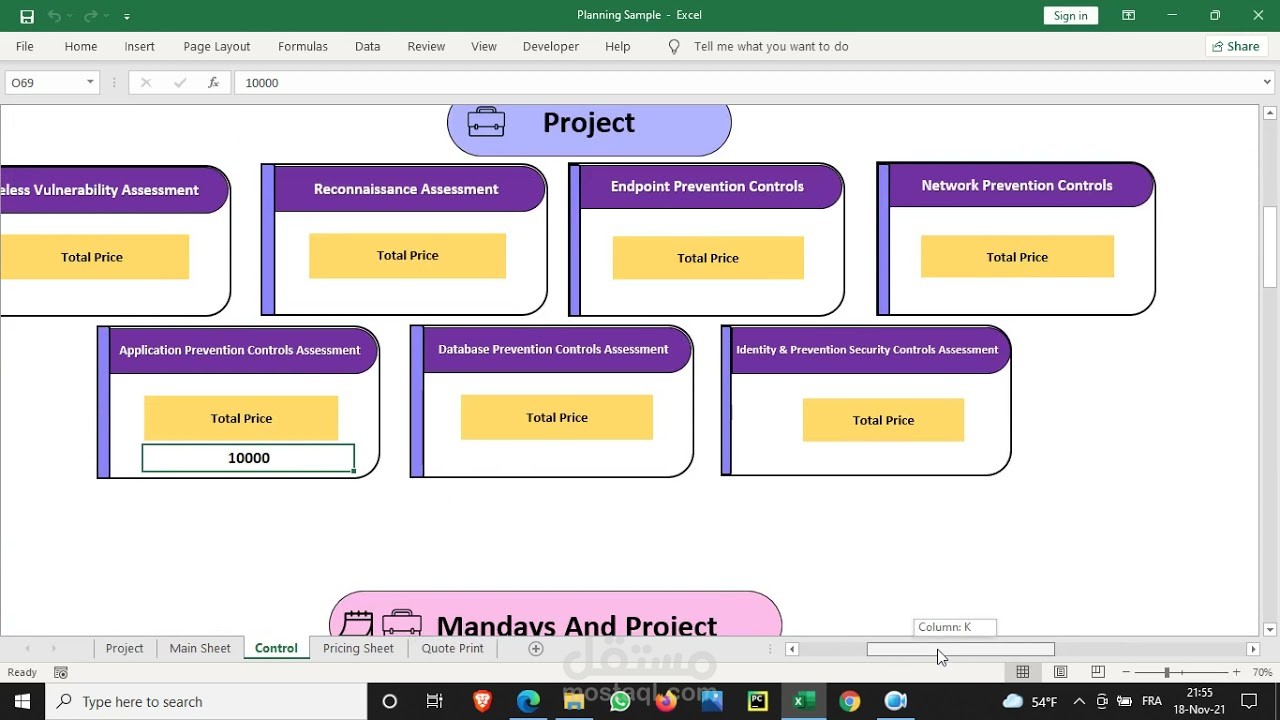Screen dimensions: 1280x720
Task: Open the Help ribbon tab
Action: point(618,46)
